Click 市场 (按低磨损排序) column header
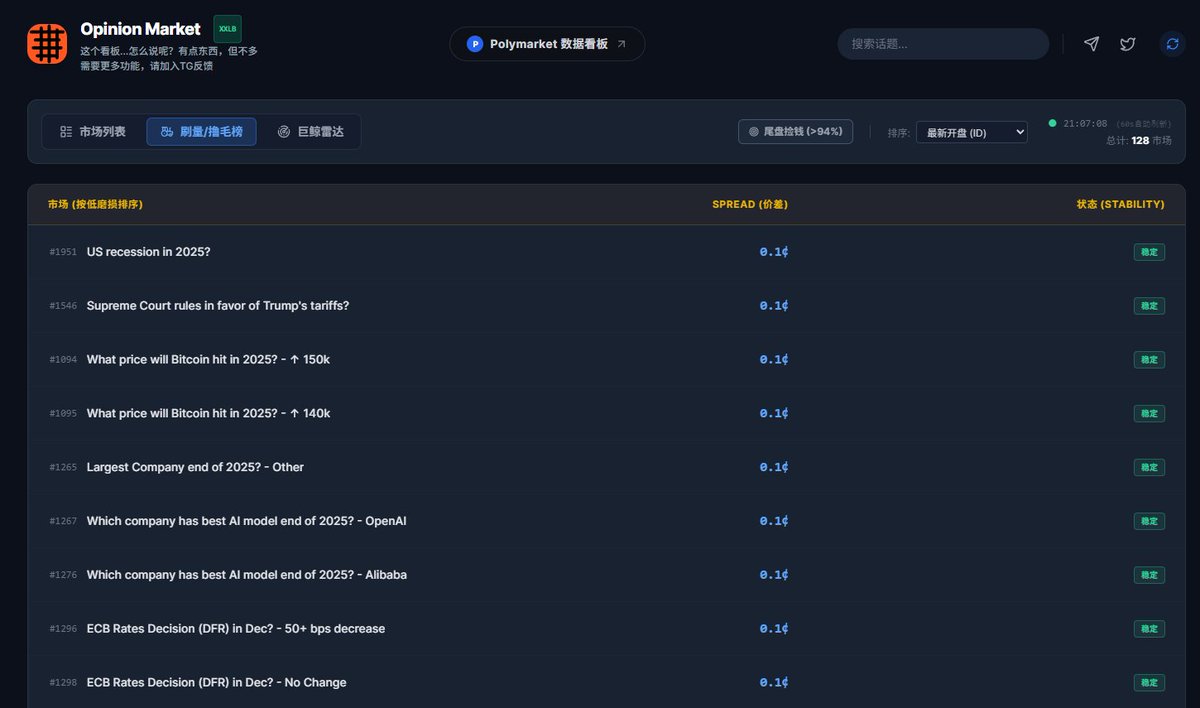Screen dimensions: 1200x708 click(x=95, y=204)
